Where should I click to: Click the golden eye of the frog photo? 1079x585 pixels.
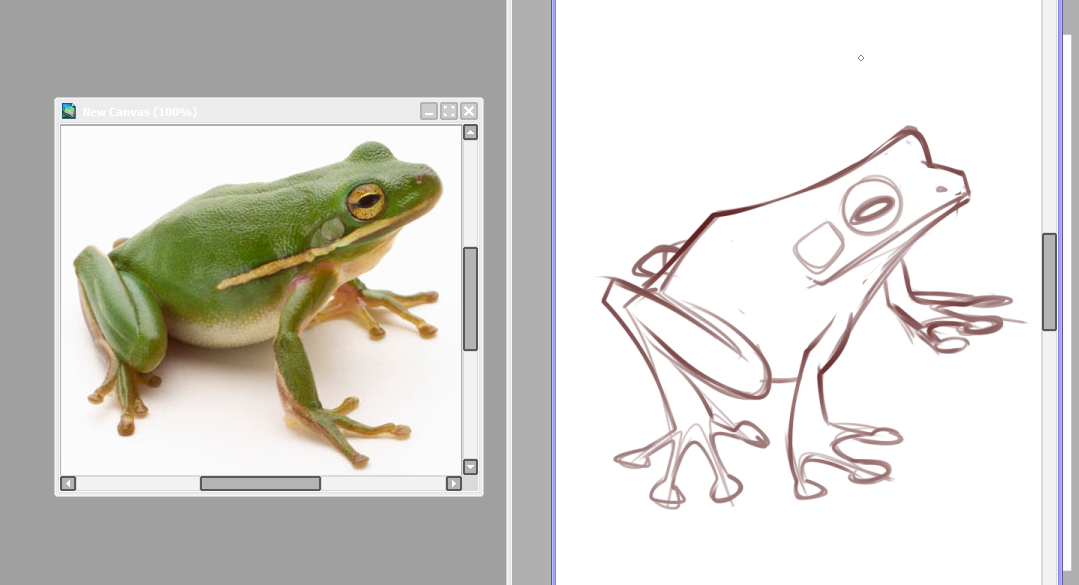pyautogui.click(x=366, y=202)
